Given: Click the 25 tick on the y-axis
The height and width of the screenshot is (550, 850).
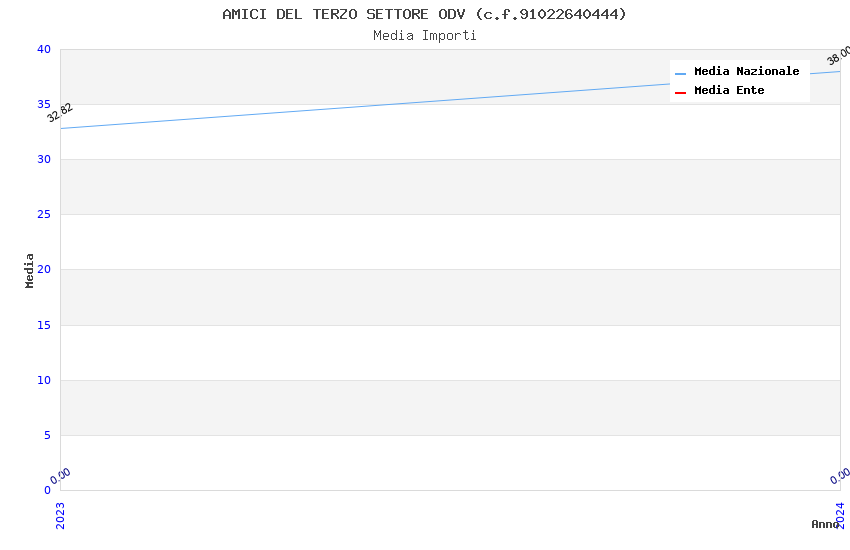Looking at the screenshot, I should click(x=44, y=215).
